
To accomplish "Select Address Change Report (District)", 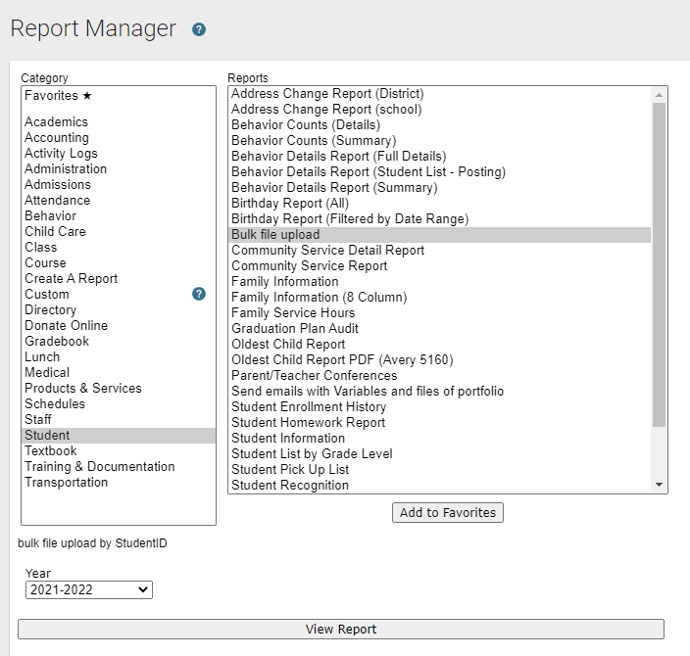I will tap(327, 94).
